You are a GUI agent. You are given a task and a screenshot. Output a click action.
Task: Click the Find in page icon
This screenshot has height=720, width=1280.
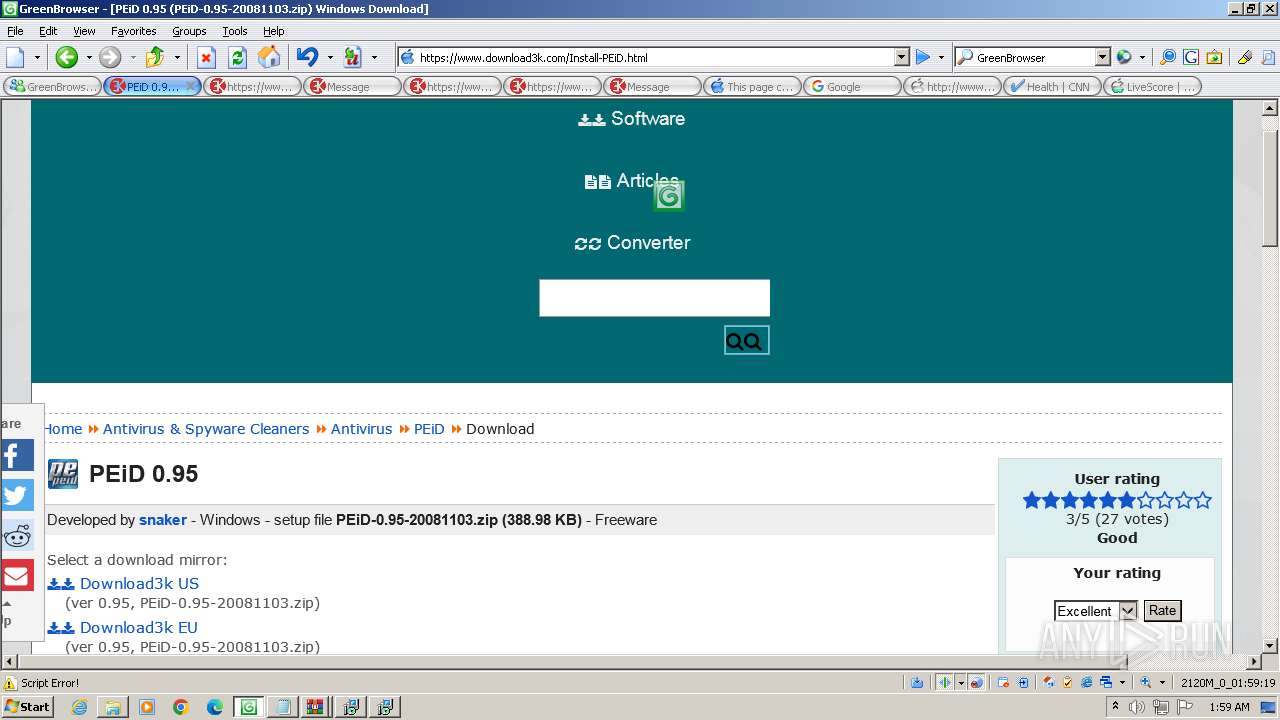point(1268,57)
